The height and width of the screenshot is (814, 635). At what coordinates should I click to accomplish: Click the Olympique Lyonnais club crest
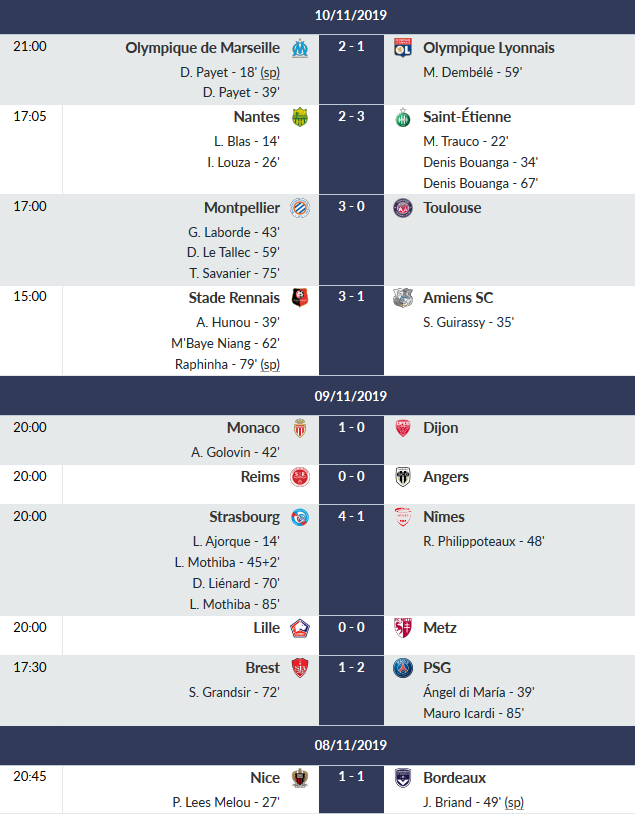[403, 48]
